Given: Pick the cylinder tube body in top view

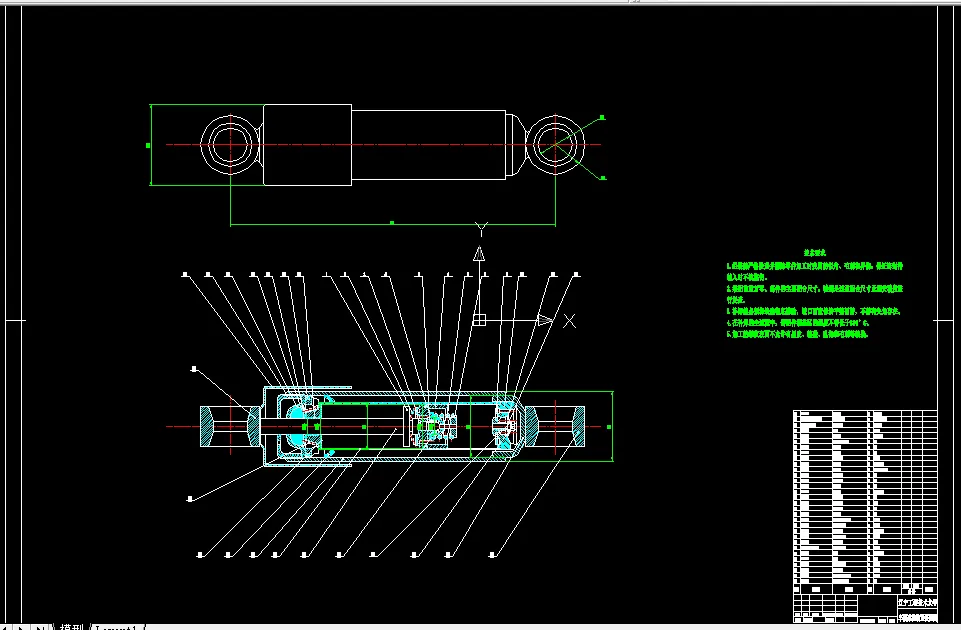Looking at the screenshot, I should tap(428, 145).
